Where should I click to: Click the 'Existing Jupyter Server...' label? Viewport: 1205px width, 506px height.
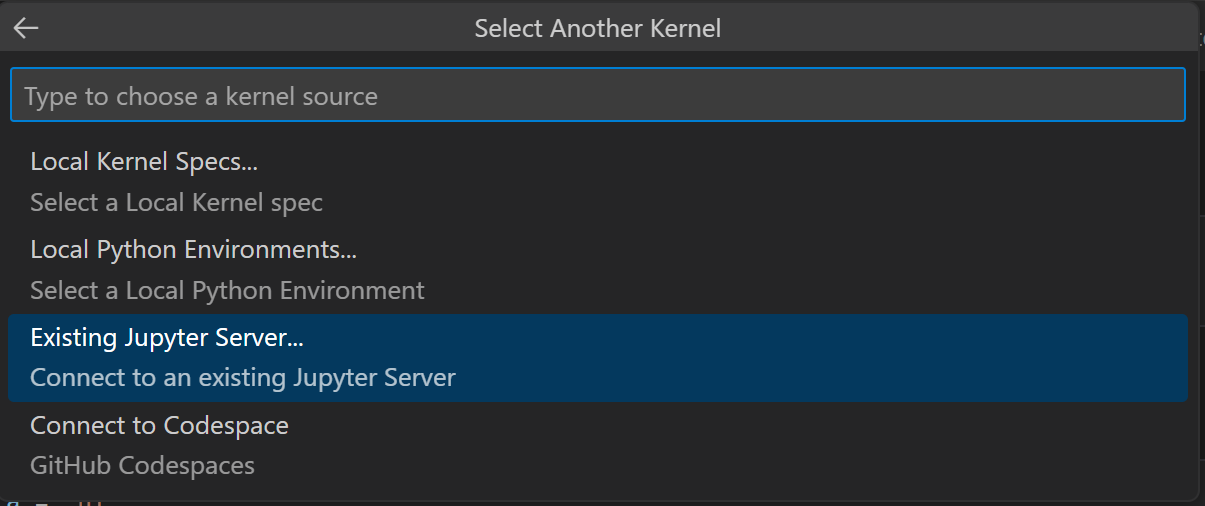[x=167, y=338]
